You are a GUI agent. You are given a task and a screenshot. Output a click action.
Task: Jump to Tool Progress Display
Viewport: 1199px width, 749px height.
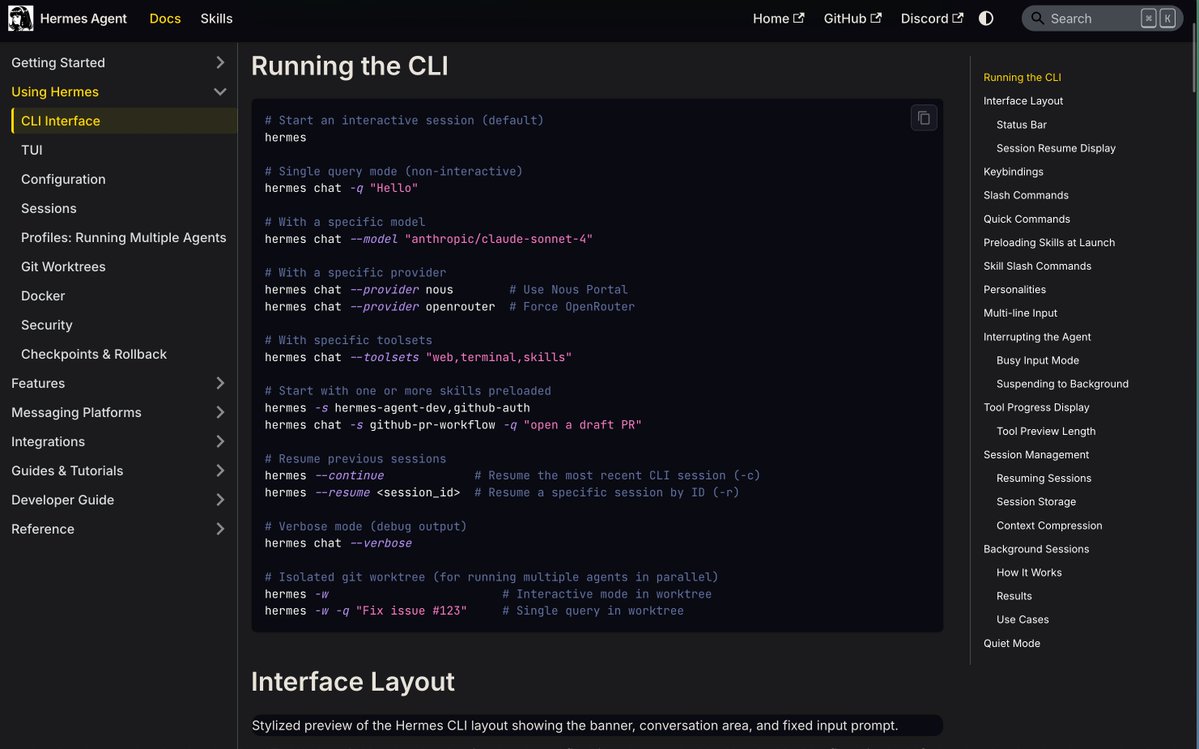click(1036, 407)
